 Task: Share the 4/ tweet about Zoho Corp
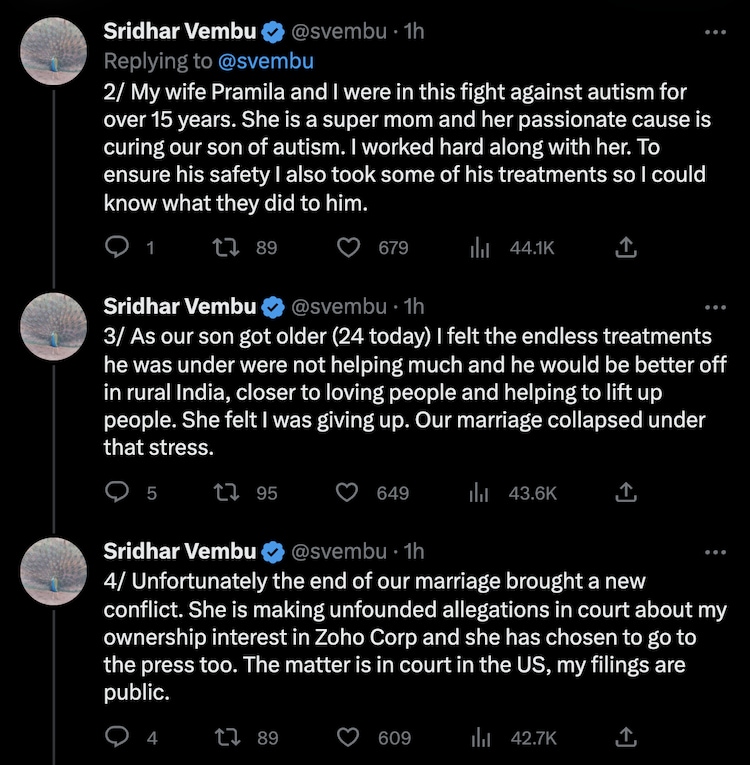coord(626,737)
